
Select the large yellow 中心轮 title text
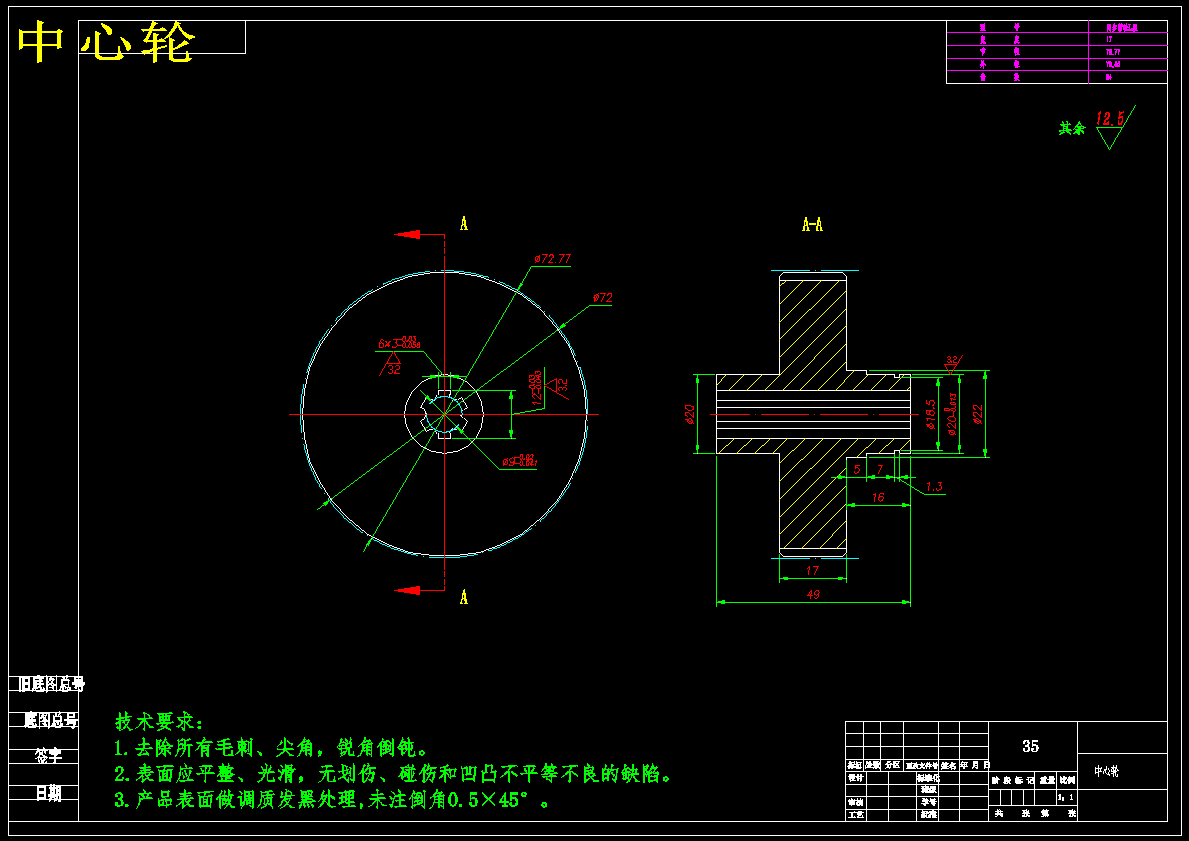(x=106, y=42)
